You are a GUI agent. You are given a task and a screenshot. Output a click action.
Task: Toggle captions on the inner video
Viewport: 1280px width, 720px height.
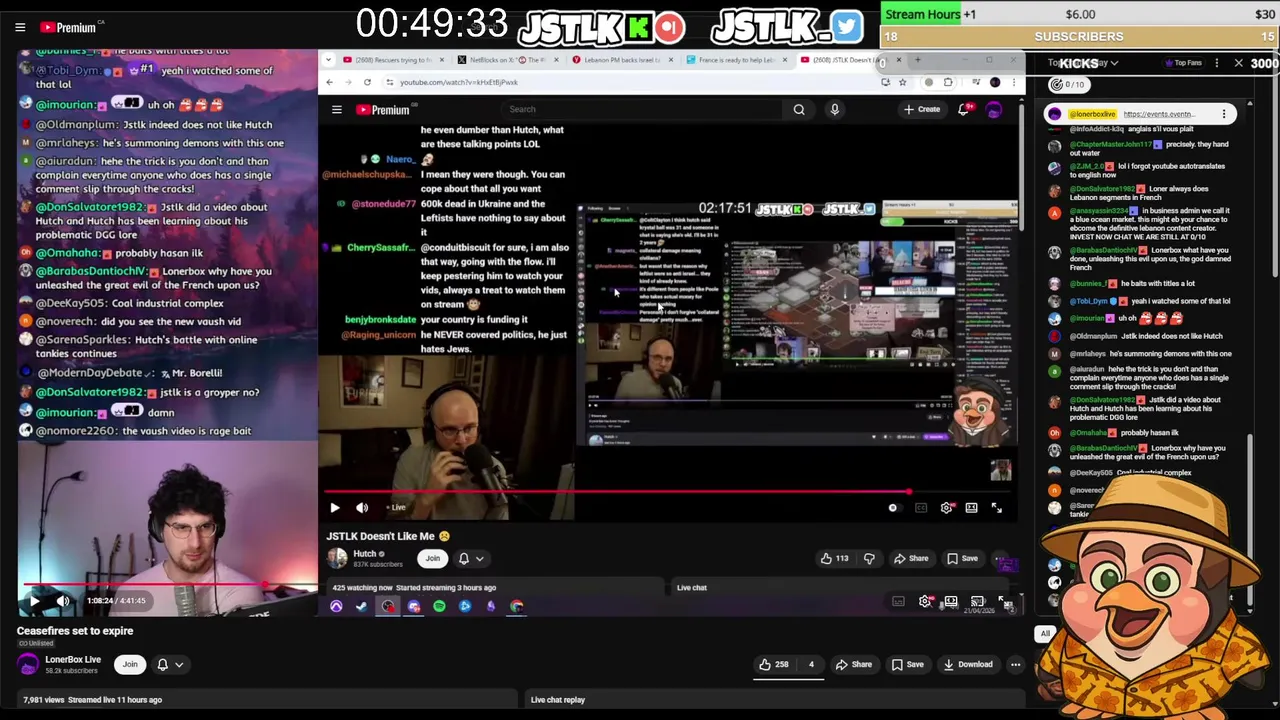[x=921, y=508]
